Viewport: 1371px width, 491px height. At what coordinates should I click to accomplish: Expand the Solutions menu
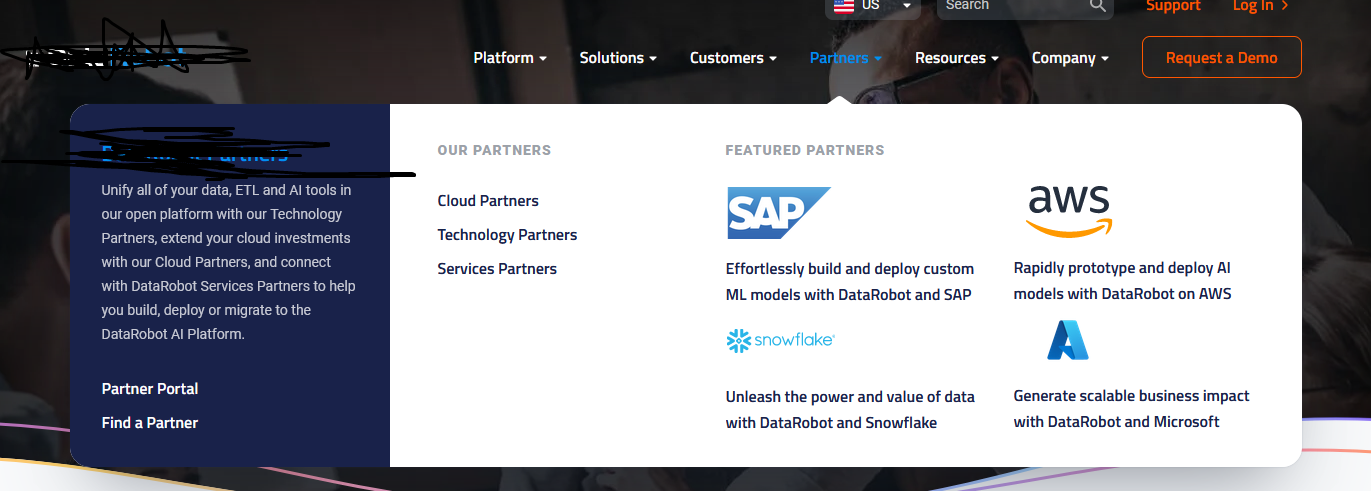(618, 58)
